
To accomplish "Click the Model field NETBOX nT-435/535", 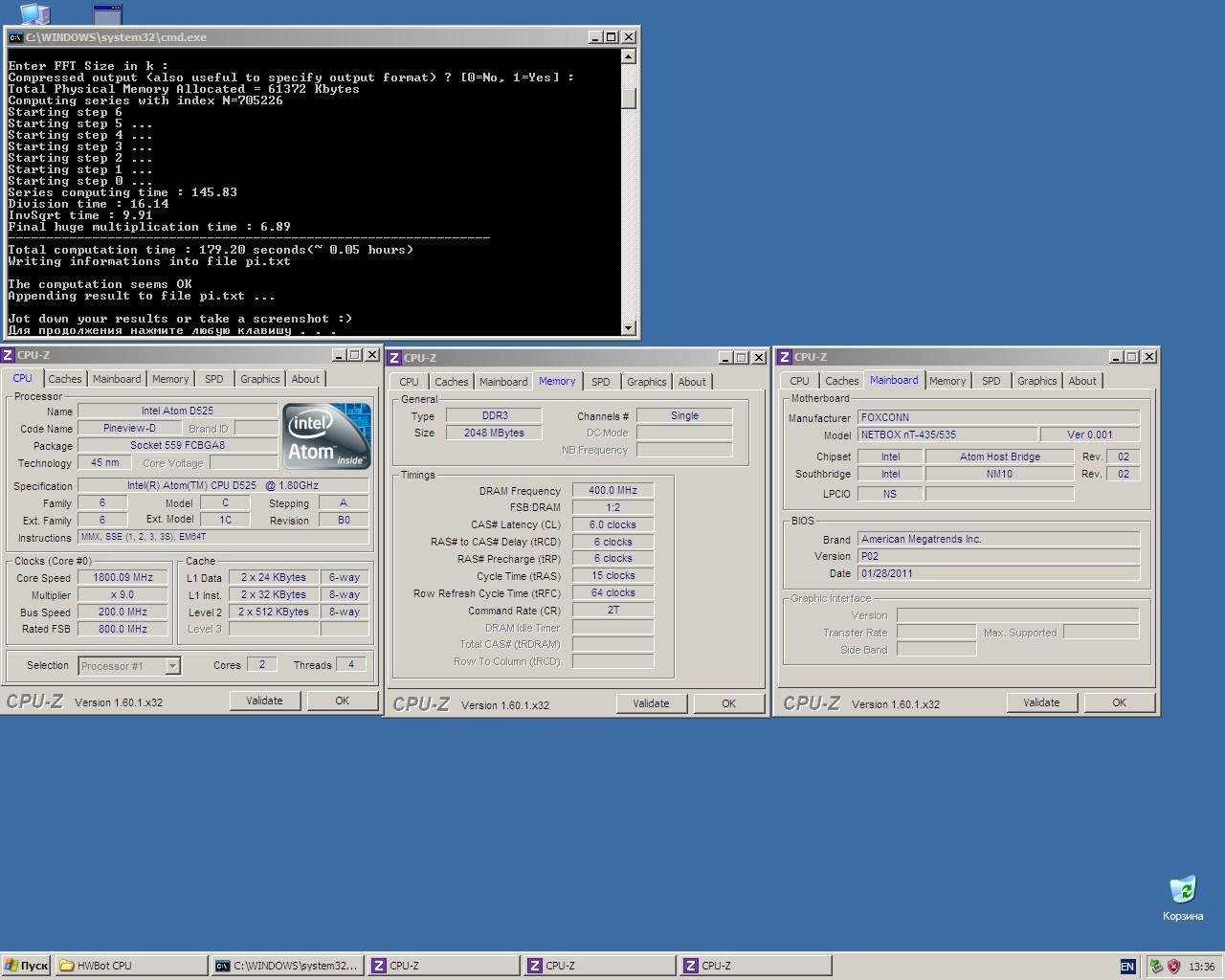I will pyautogui.click(x=947, y=434).
